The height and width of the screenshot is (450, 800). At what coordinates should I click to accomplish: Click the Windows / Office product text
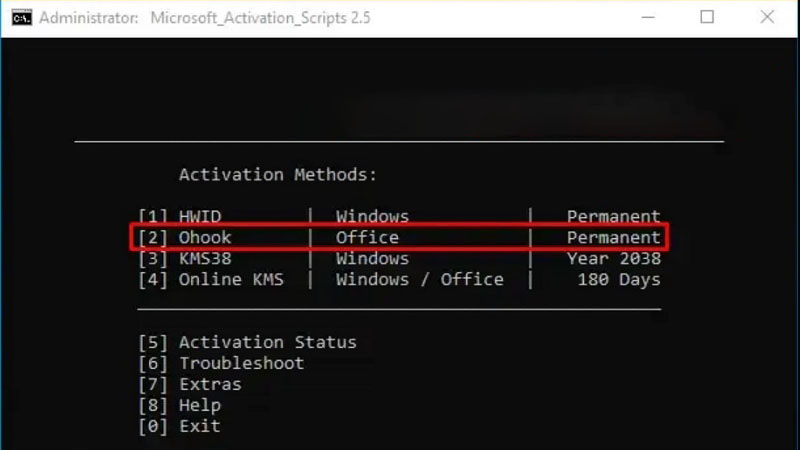click(419, 280)
